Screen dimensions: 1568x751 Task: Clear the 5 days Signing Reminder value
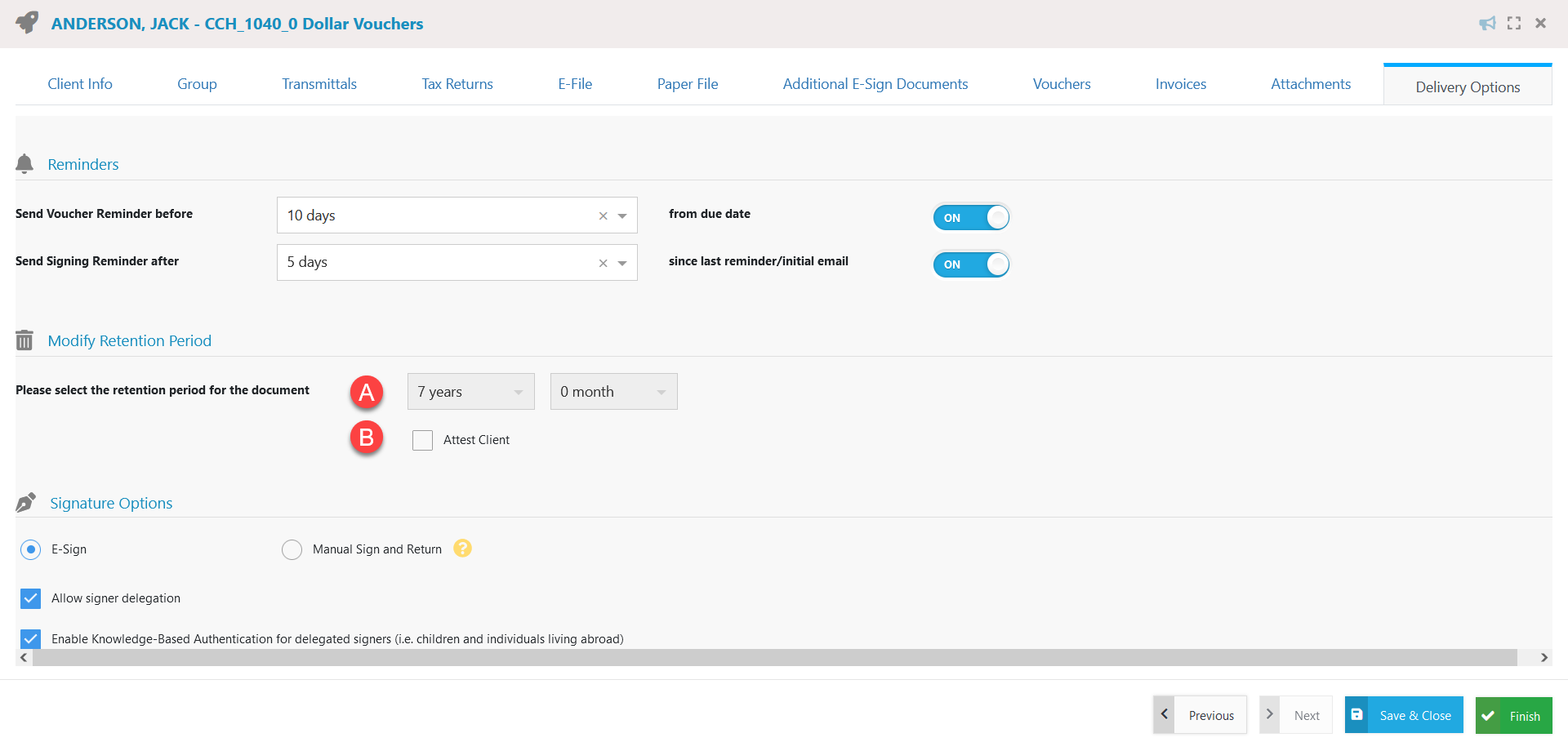[603, 263]
